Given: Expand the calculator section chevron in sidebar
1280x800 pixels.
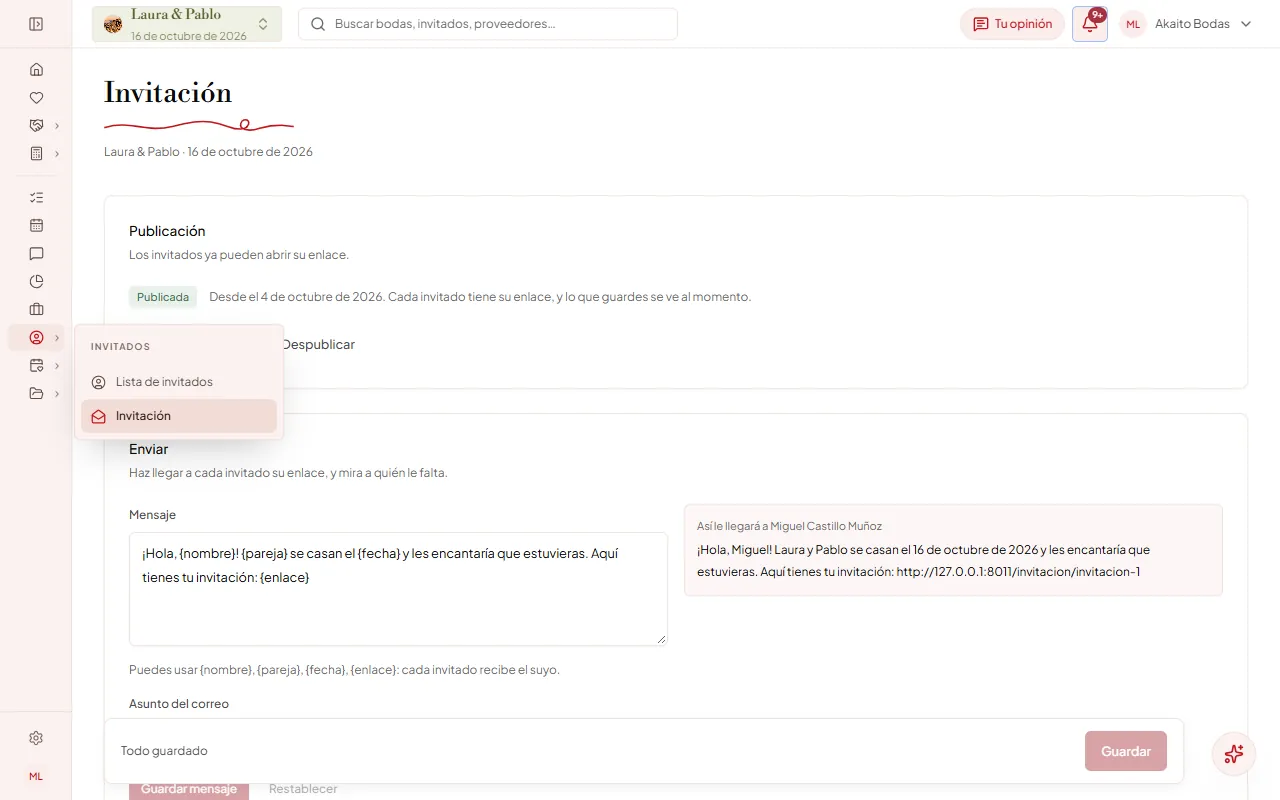Looking at the screenshot, I should [57, 153].
